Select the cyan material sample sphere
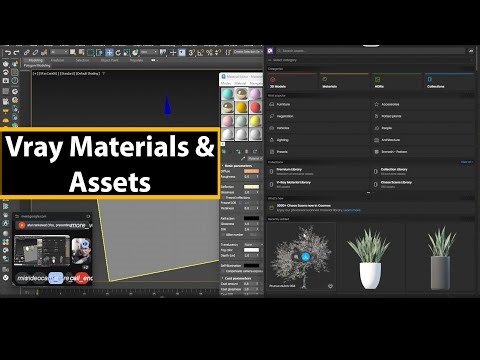The height and width of the screenshot is (360, 480). tap(228, 94)
